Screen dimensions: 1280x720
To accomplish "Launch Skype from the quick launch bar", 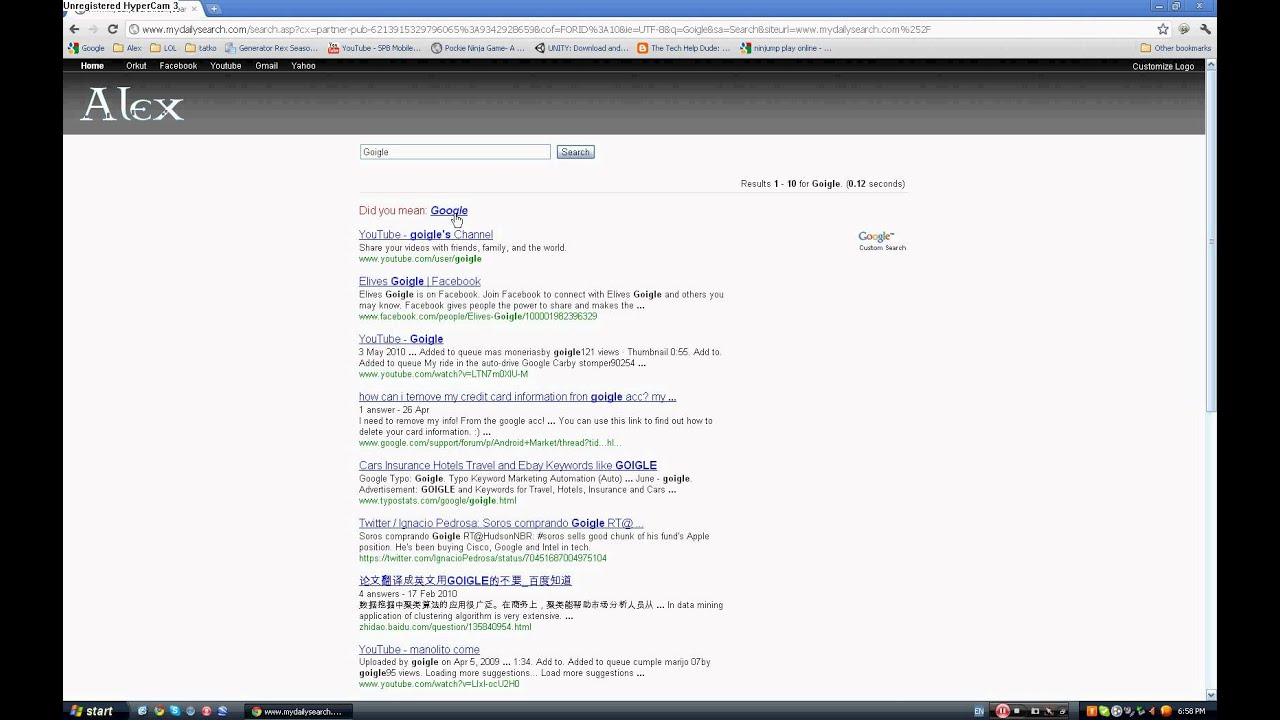I will click(175, 711).
